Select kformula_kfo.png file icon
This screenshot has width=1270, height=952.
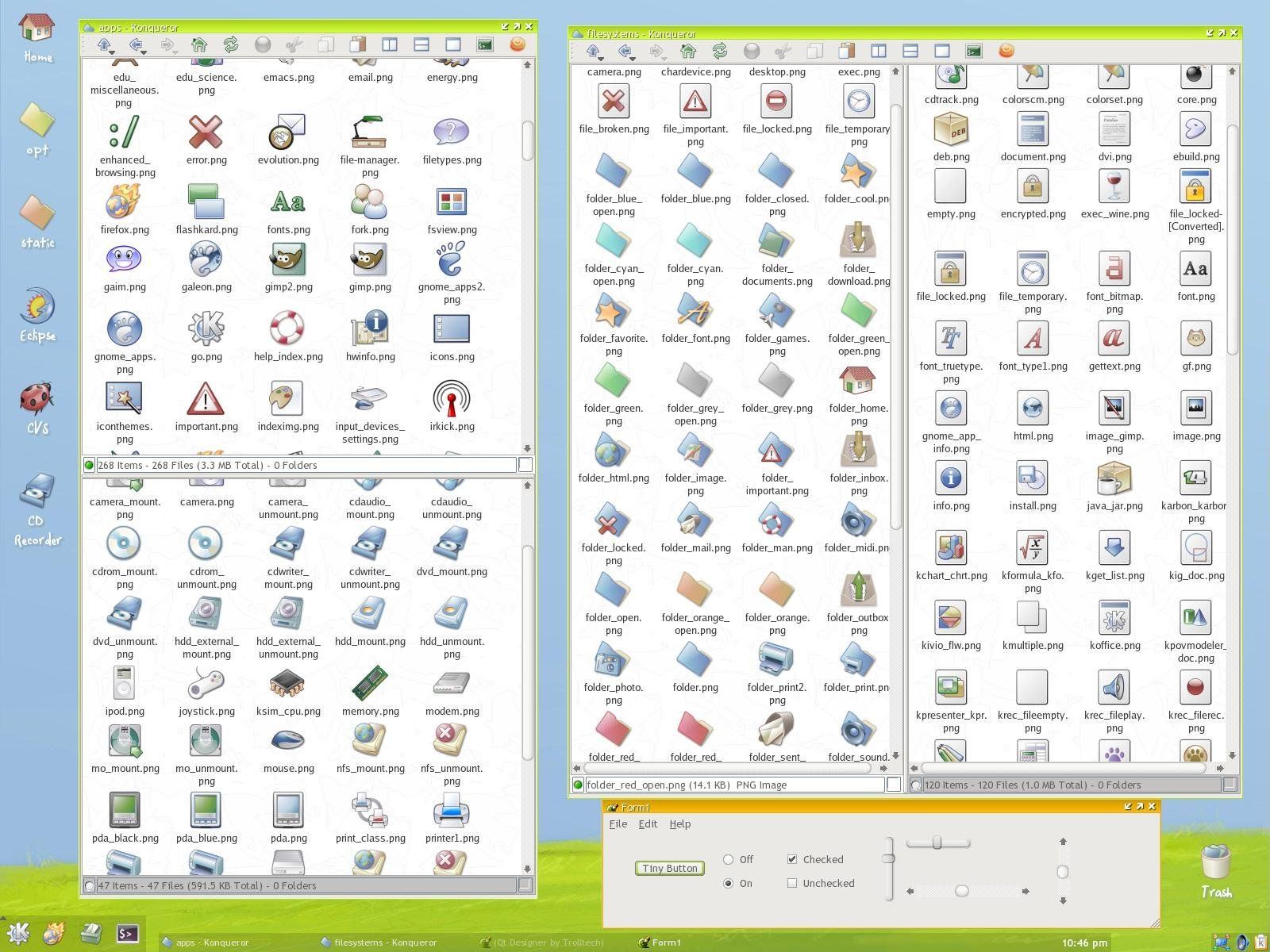click(x=1032, y=548)
